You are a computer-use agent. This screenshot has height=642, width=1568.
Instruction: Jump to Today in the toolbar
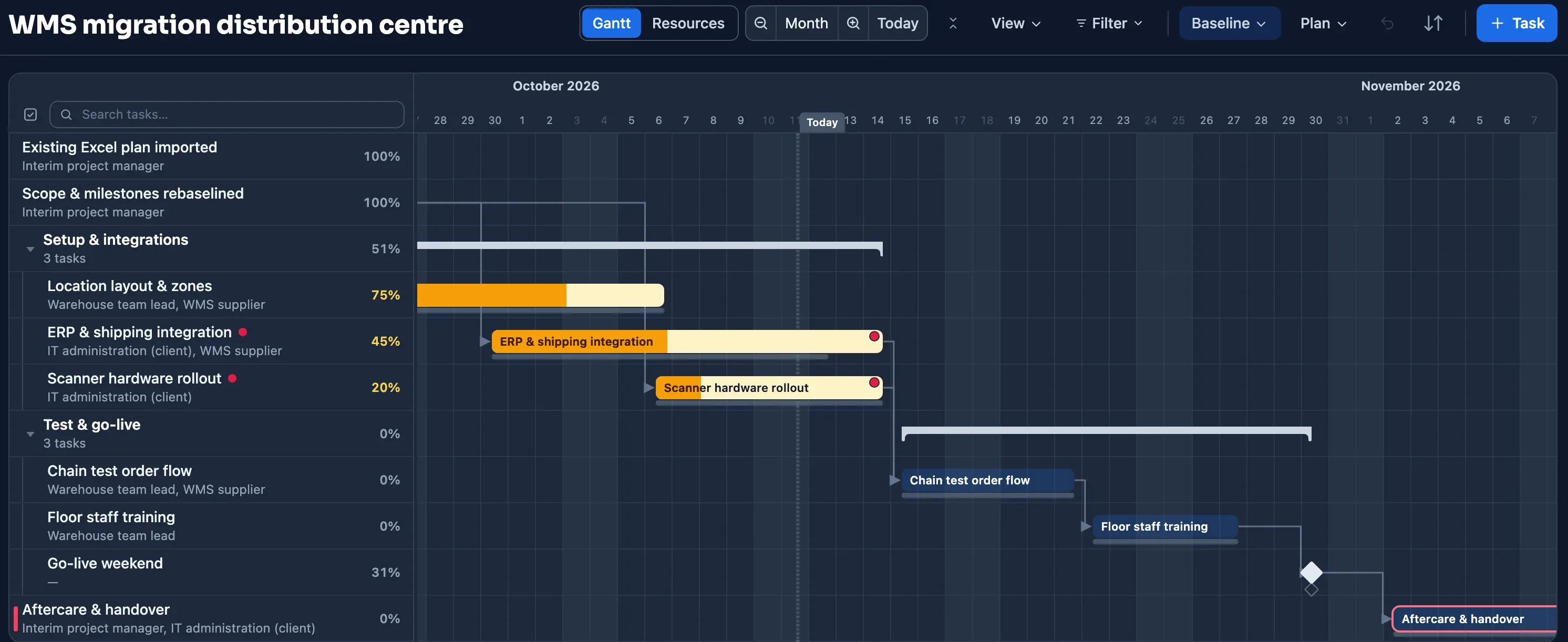[897, 23]
